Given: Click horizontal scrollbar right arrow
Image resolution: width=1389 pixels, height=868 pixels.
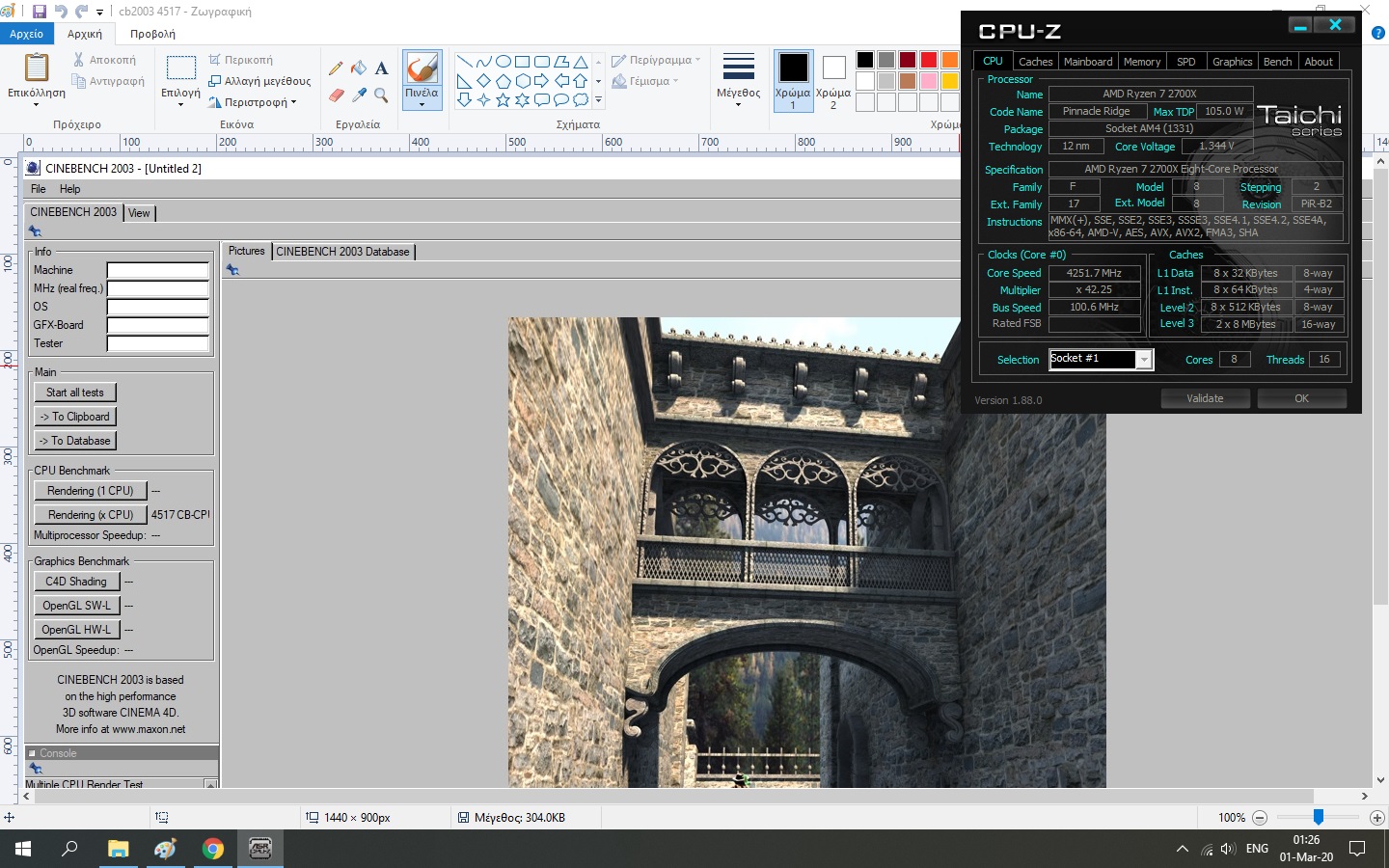Looking at the screenshot, I should [1364, 797].
